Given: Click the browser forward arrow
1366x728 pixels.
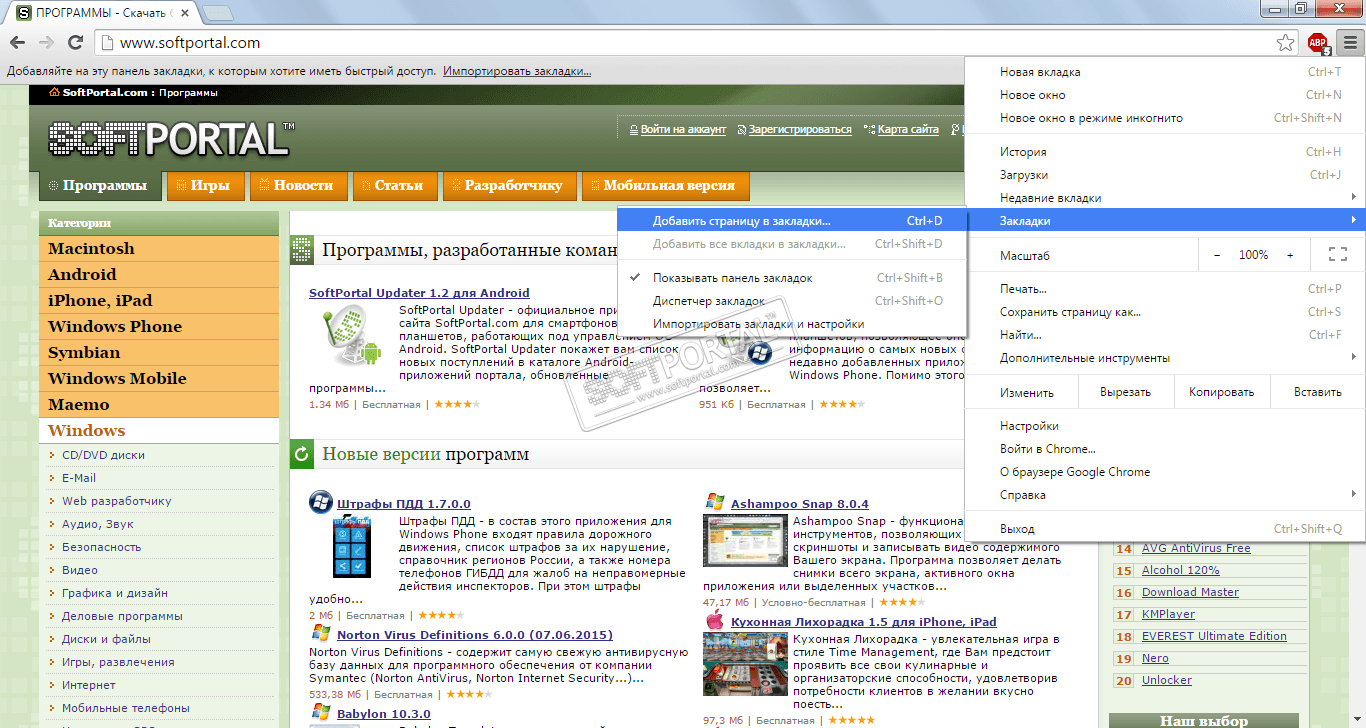Looking at the screenshot, I should pyautogui.click(x=46, y=43).
